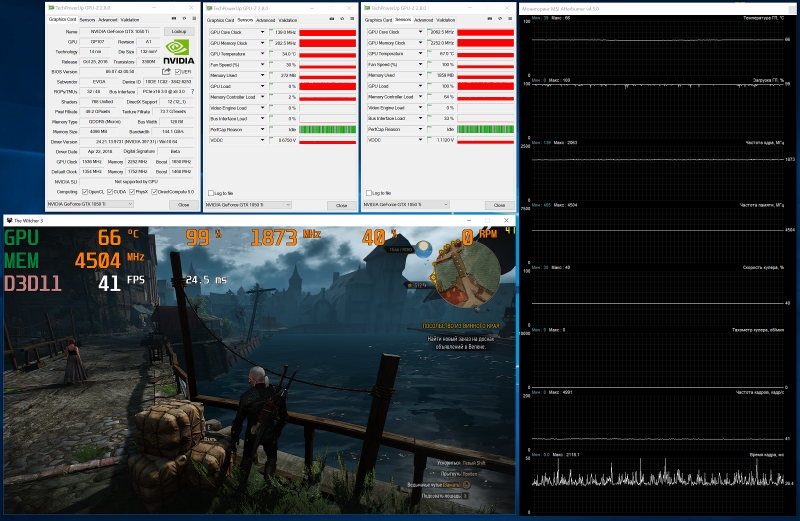This screenshot has height=521, width=800.
Task: Click the screenshot camera icon beside the Lookup window tabs
Action: [173, 19]
